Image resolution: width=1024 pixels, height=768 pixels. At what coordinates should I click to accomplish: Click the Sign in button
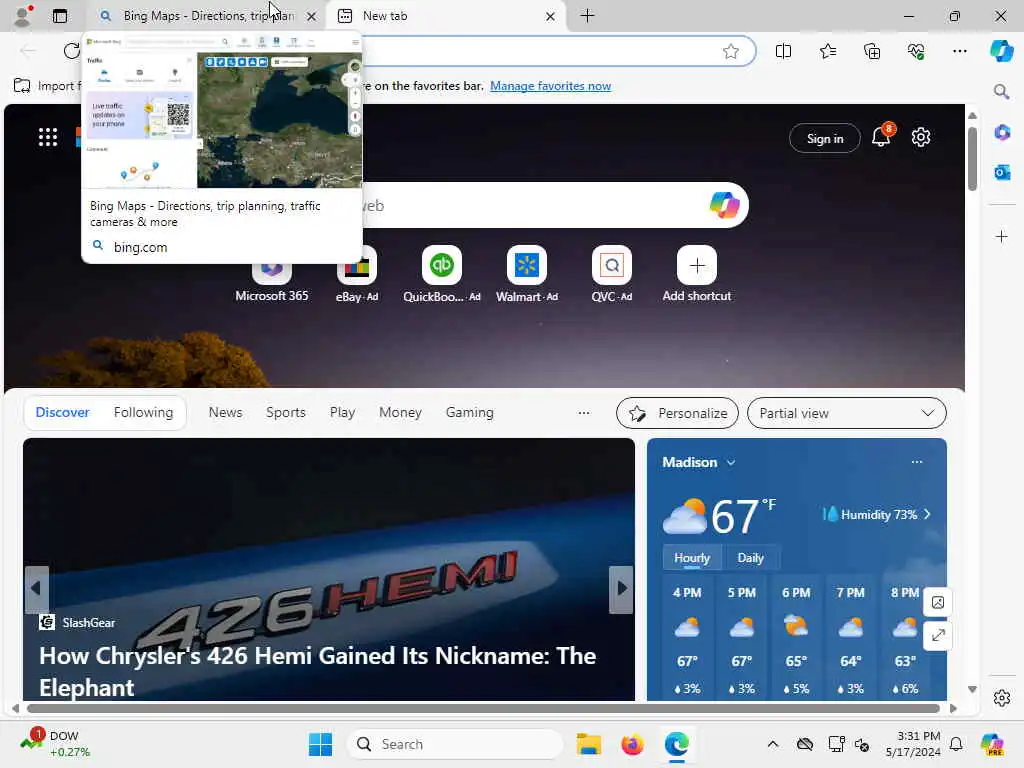(x=824, y=138)
